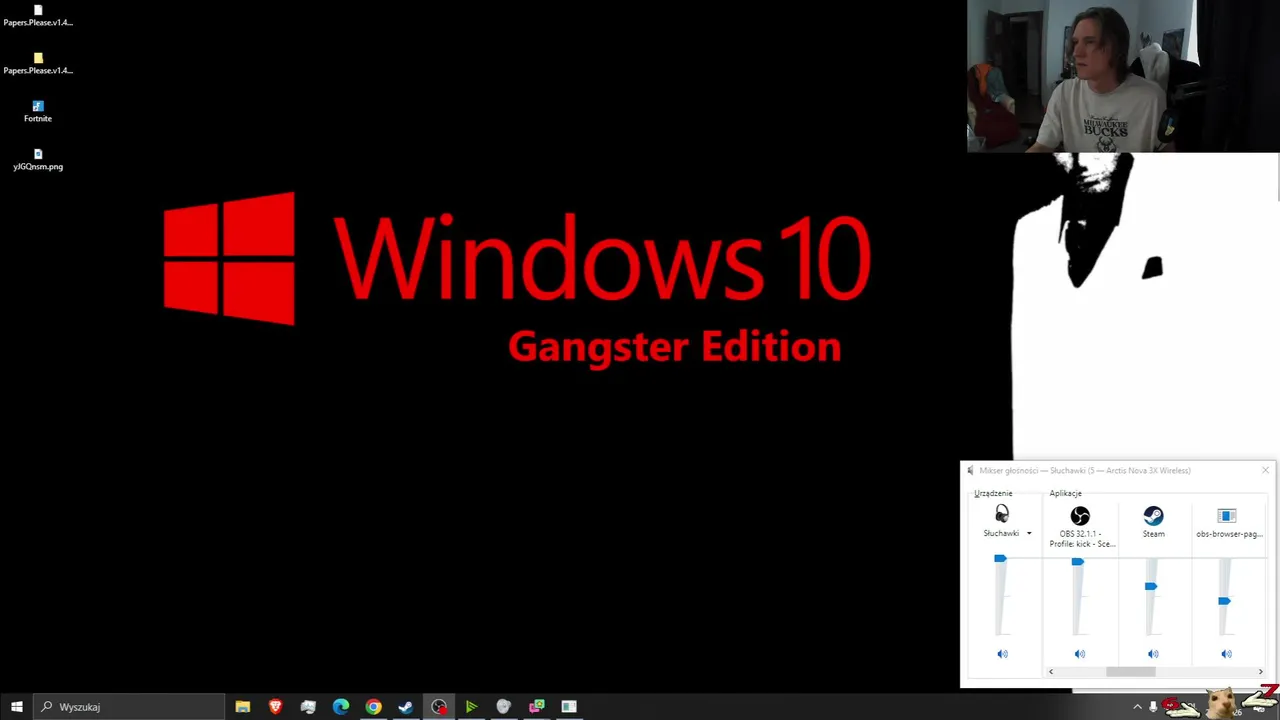The width and height of the screenshot is (1280, 720).
Task: Click the Aplikacje group label
Action: [1065, 493]
